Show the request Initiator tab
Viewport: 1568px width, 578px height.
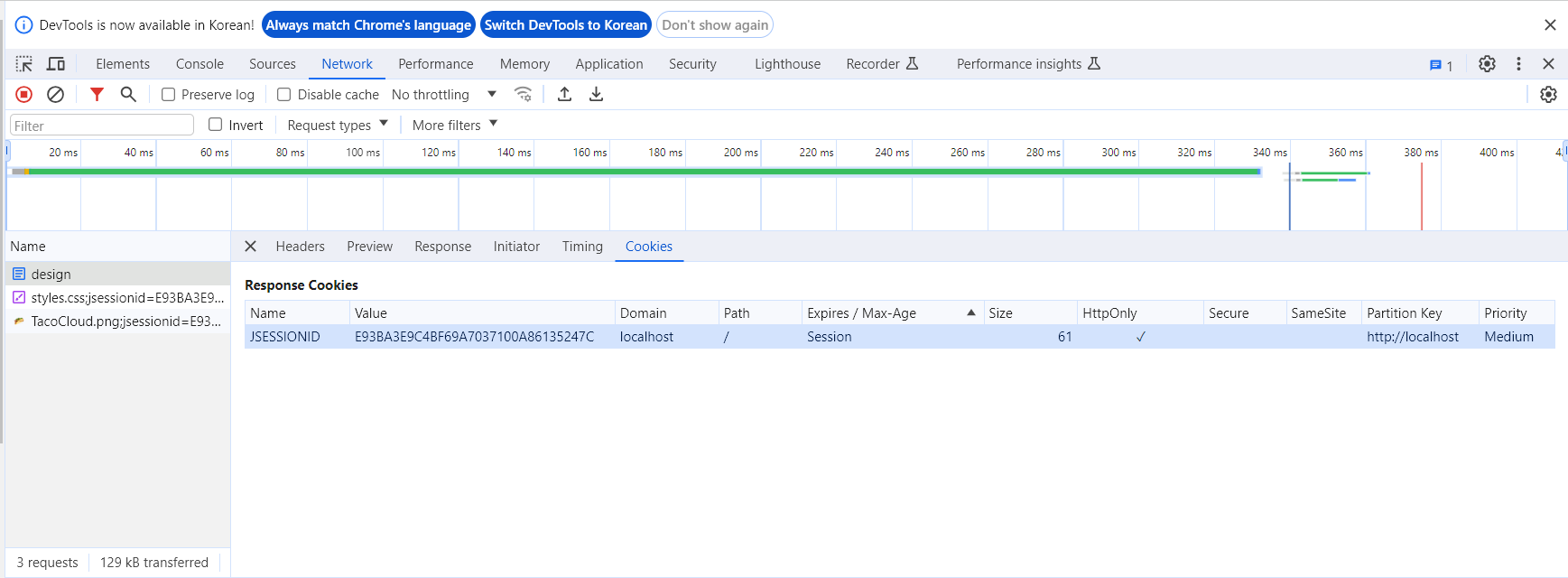coord(516,247)
